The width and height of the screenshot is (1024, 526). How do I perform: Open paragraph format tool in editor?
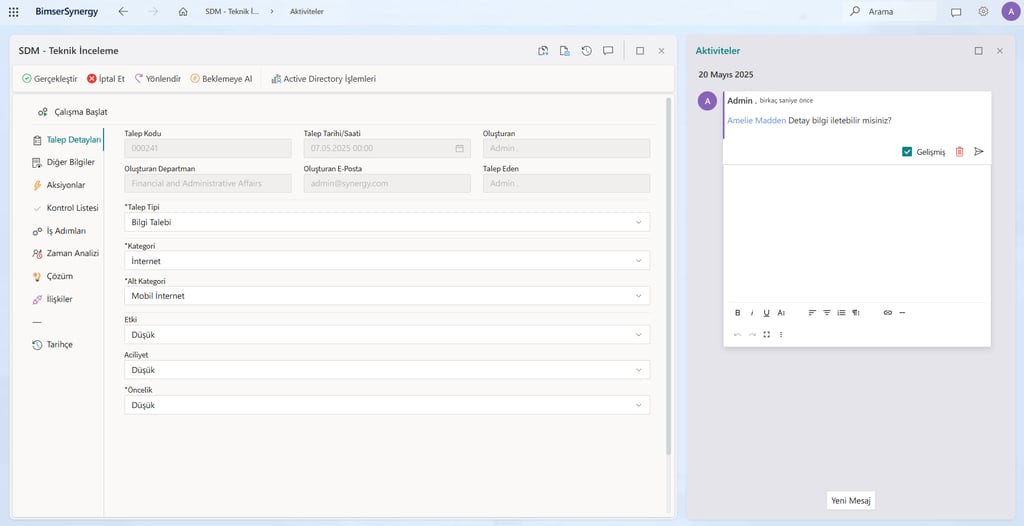[856, 313]
